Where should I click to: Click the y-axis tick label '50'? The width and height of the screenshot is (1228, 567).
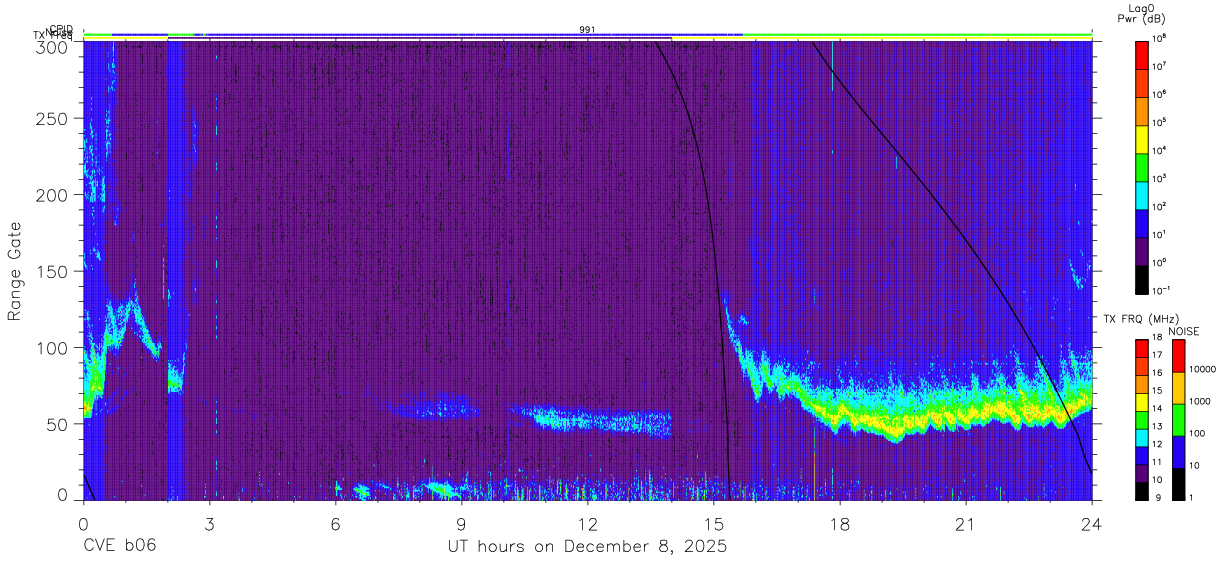(58, 423)
